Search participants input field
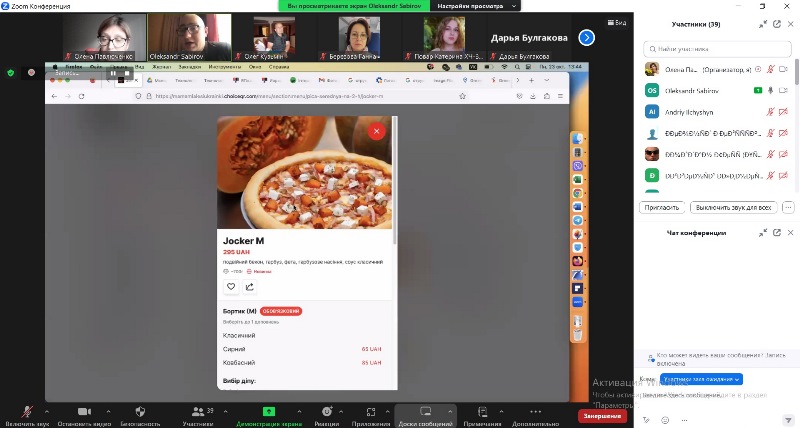This screenshot has width=800, height=428. click(x=717, y=49)
